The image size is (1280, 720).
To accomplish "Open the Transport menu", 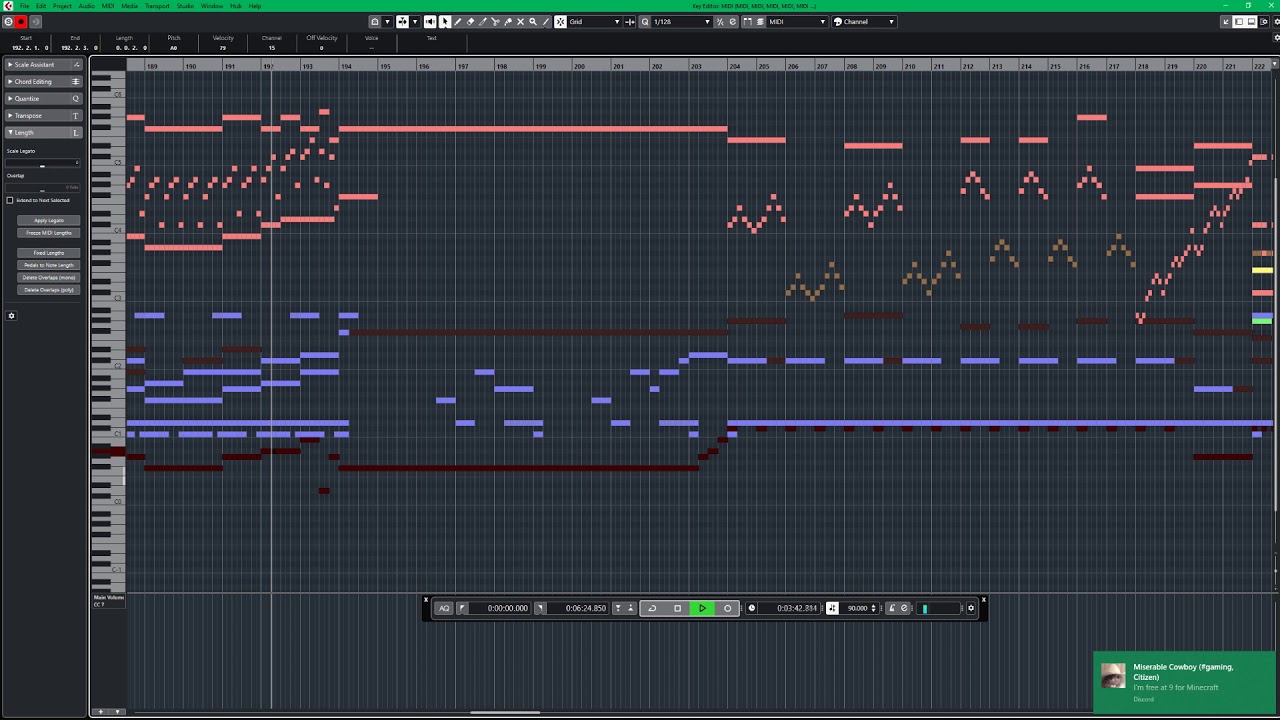I will (157, 6).
